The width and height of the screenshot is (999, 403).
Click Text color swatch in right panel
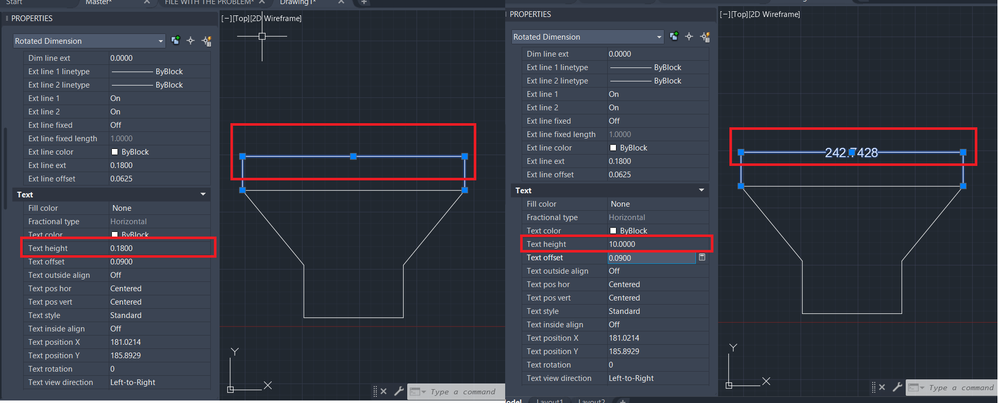click(613, 230)
